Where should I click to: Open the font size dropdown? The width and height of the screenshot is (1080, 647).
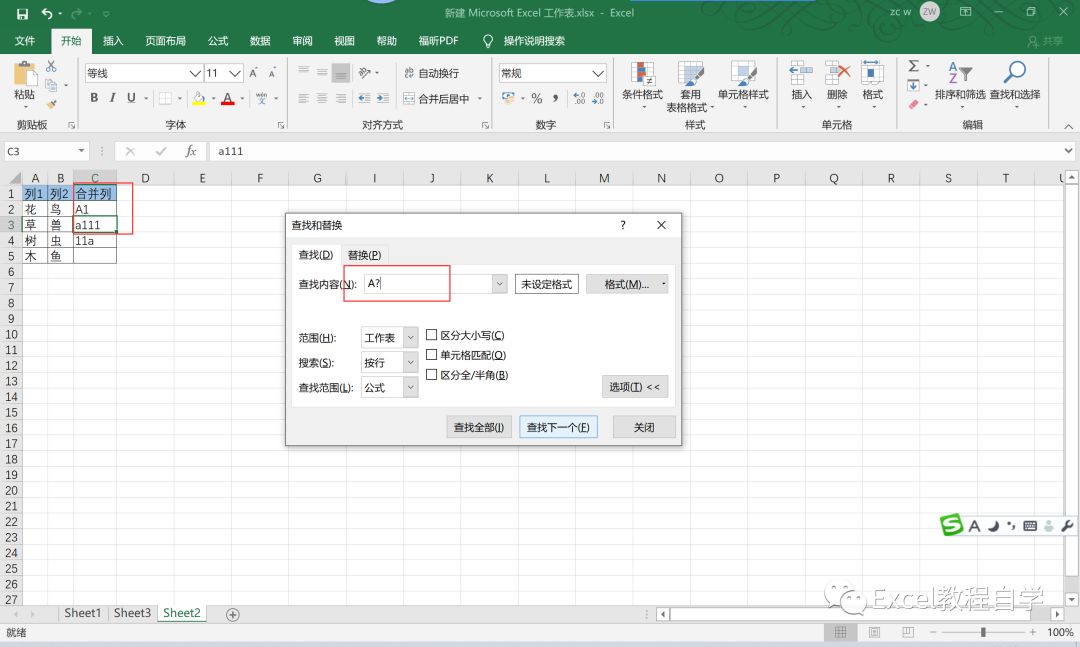point(235,73)
